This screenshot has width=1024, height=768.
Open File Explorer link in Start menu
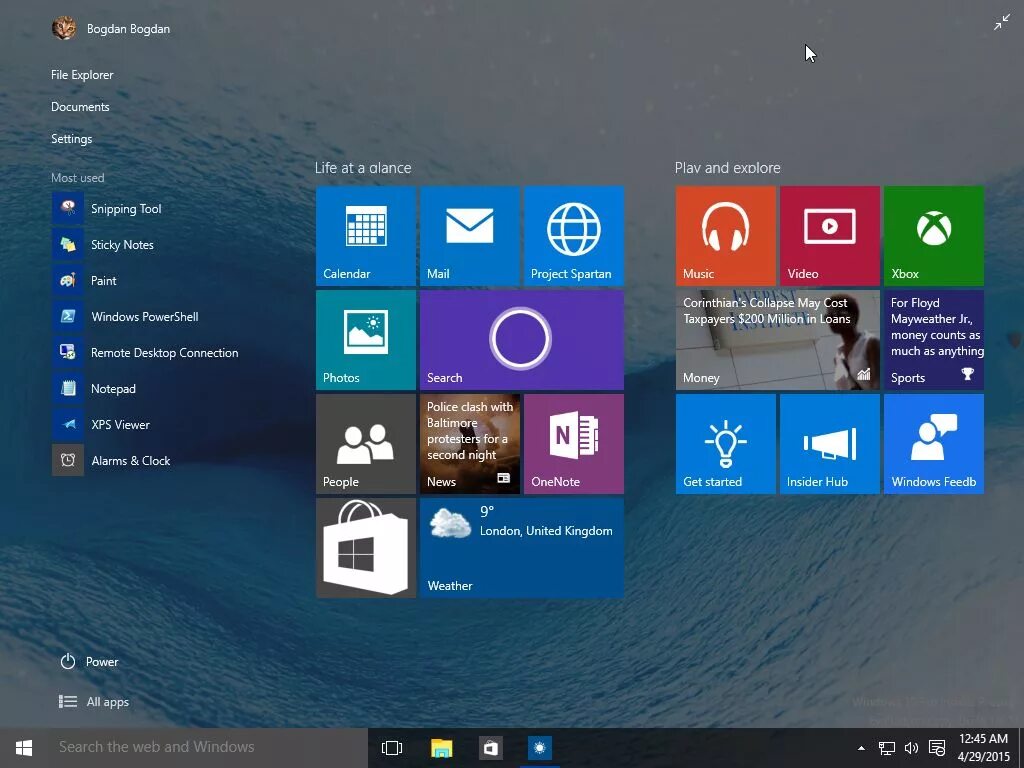(82, 75)
